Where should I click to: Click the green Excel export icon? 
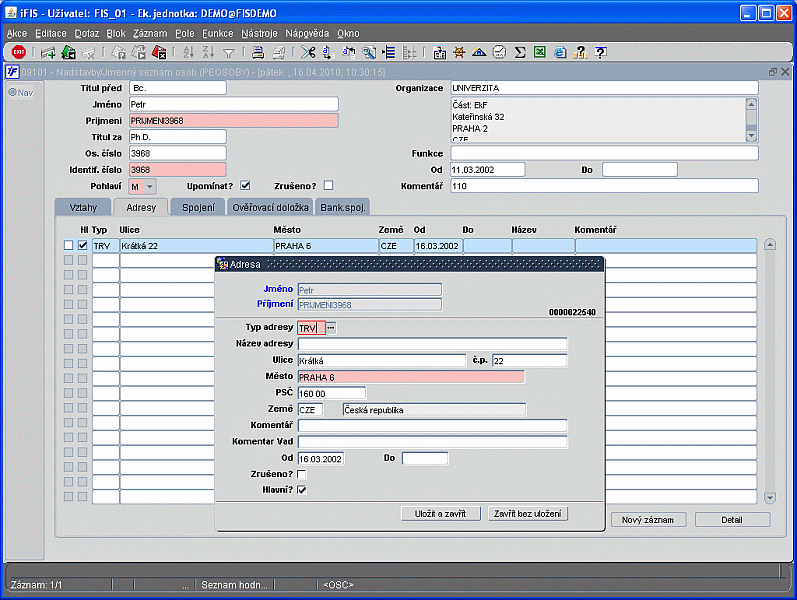539,52
